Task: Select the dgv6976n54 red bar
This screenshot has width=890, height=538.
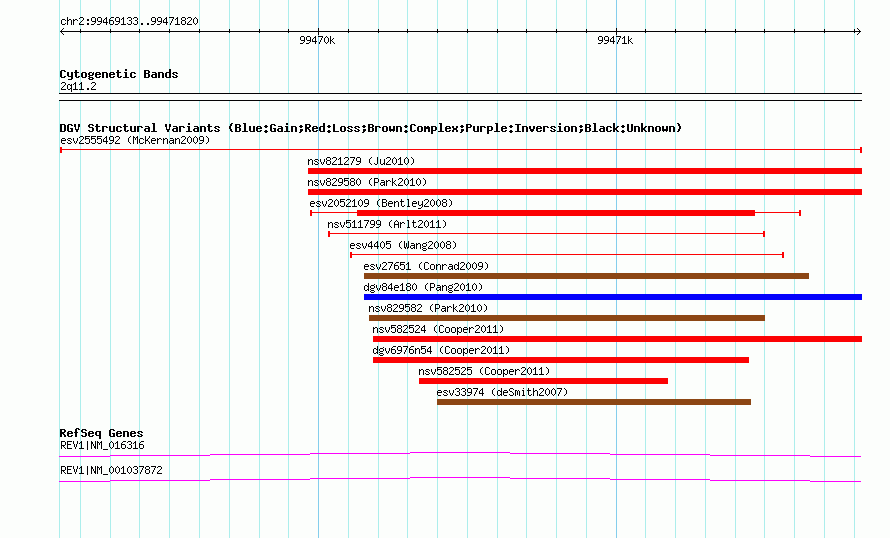Action: click(x=561, y=360)
